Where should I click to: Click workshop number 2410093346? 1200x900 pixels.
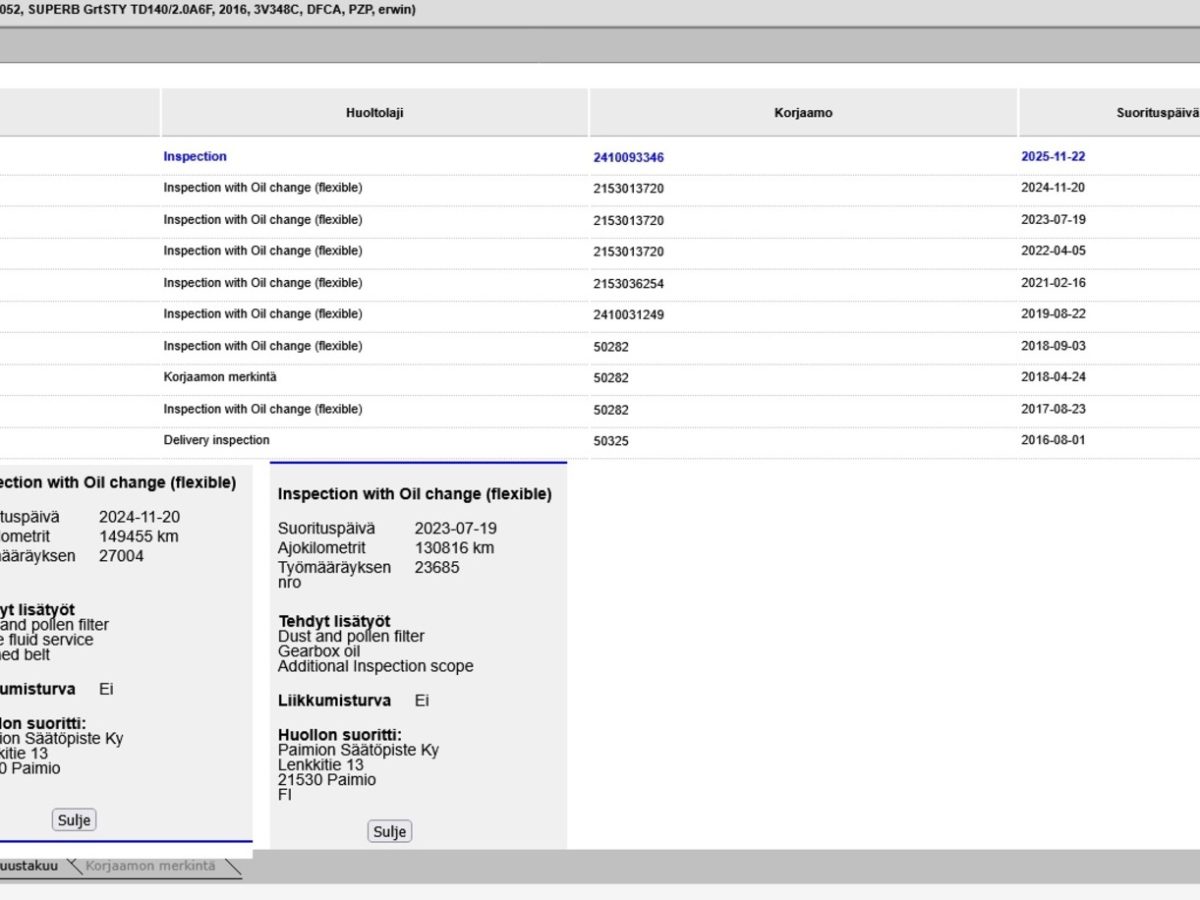(628, 158)
